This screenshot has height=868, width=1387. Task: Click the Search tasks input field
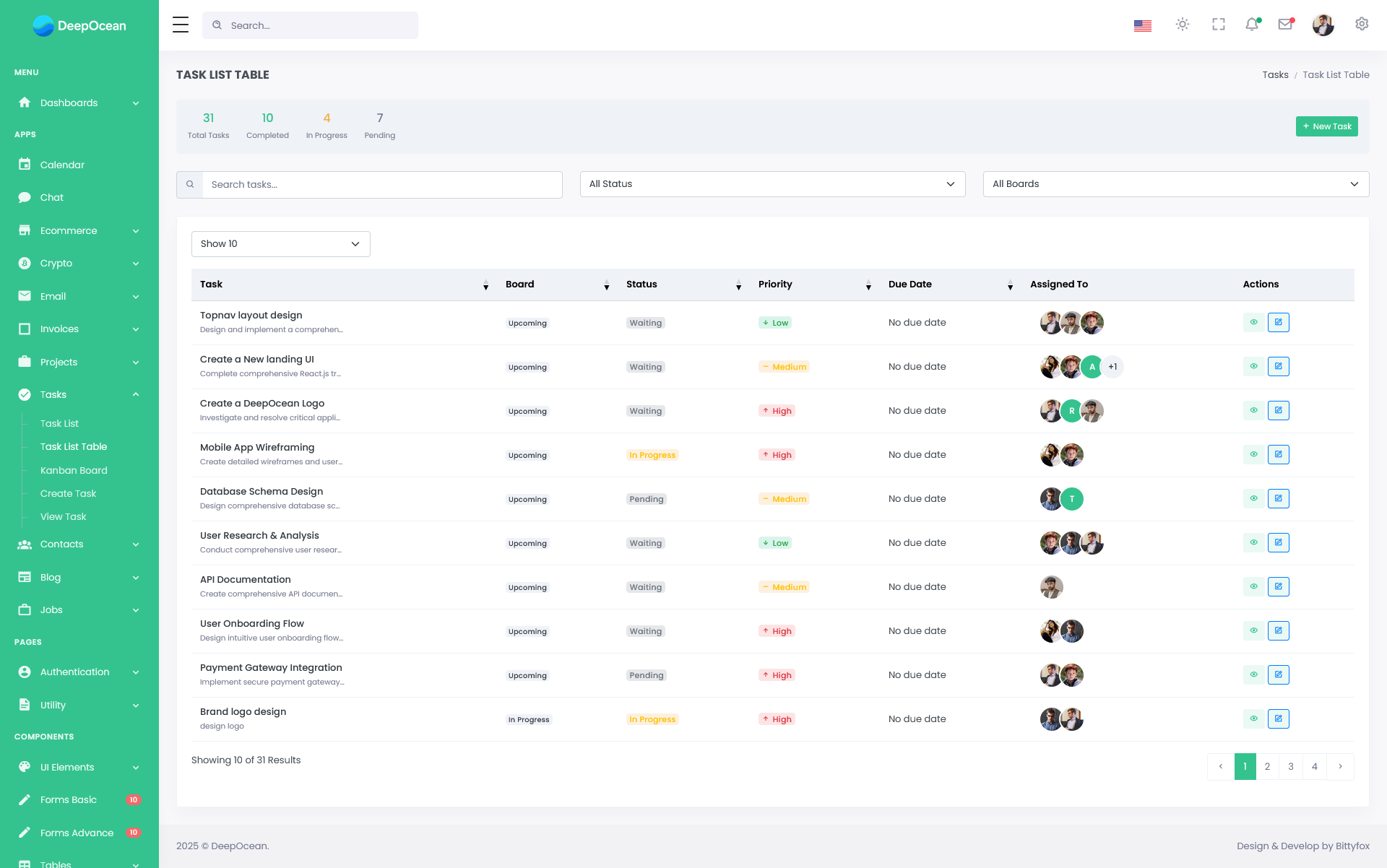(x=382, y=184)
